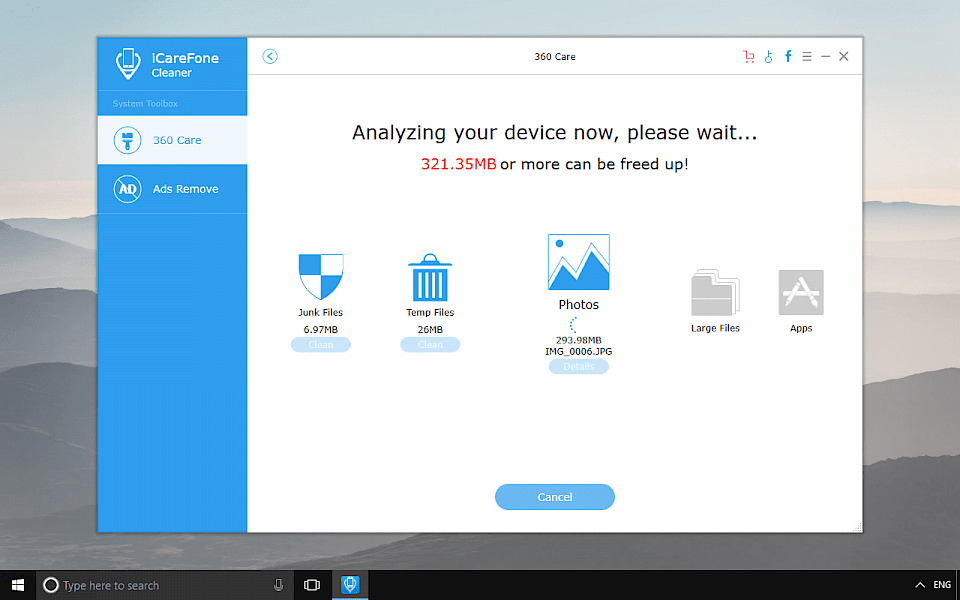
Task: Click the ENG language indicator
Action: point(942,585)
